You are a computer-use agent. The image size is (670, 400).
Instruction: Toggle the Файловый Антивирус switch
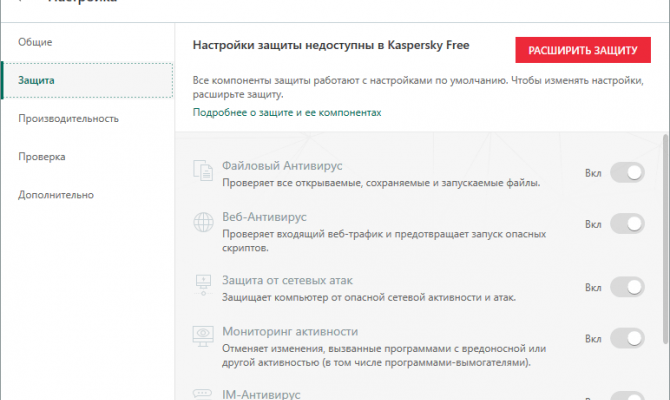coord(627,173)
